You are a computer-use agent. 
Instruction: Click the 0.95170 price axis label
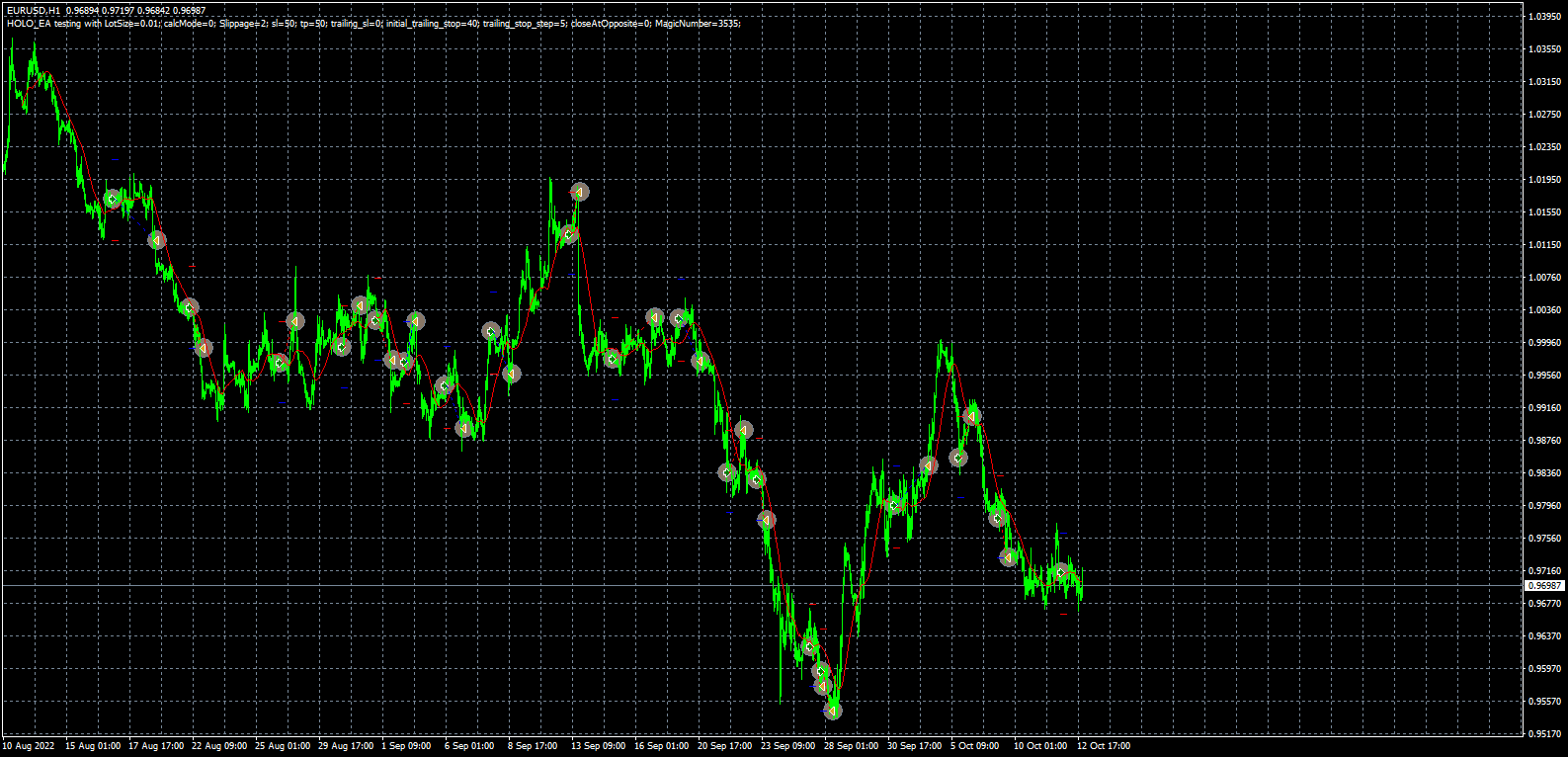point(1544,734)
